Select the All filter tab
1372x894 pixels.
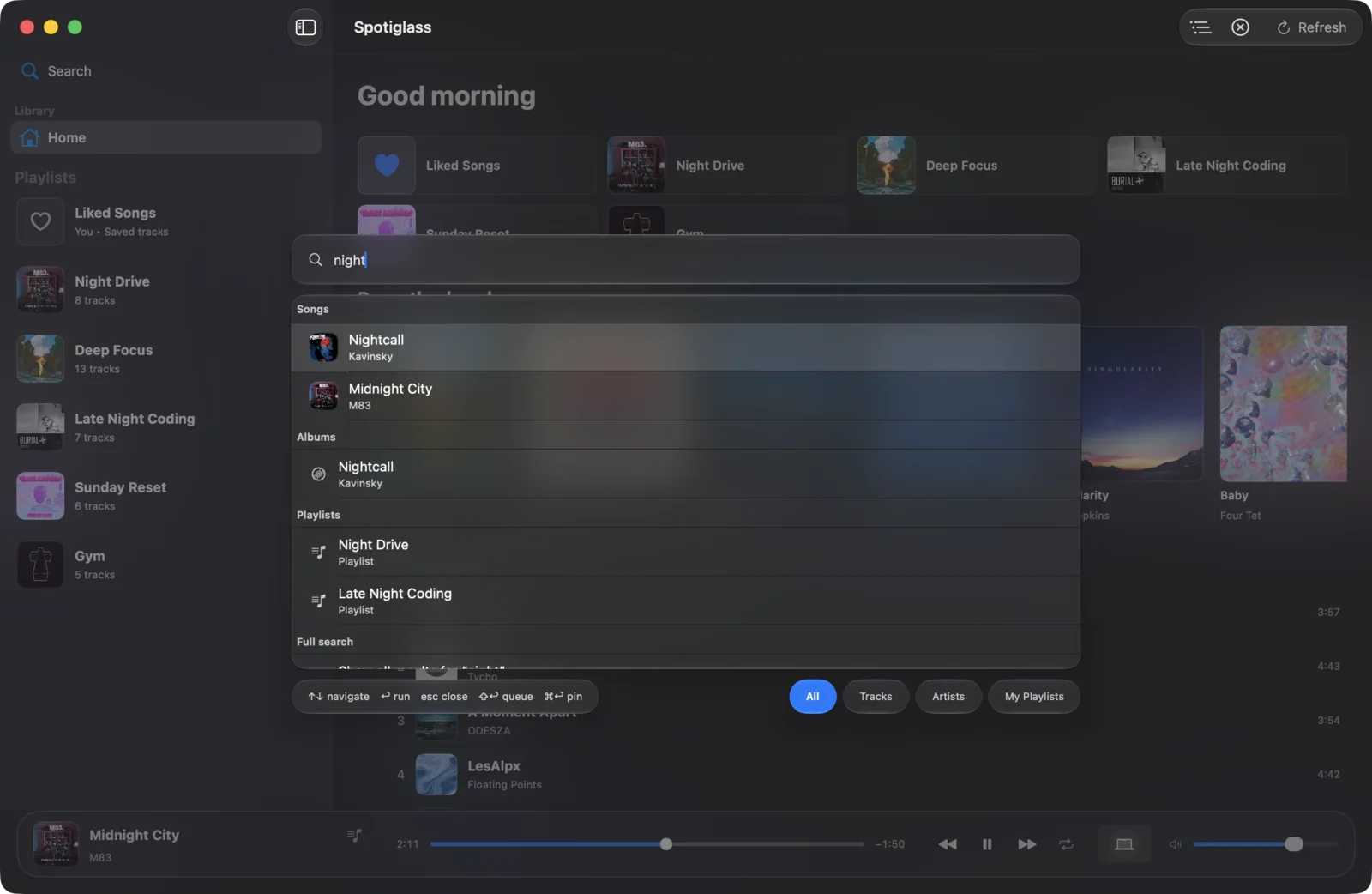tap(813, 697)
